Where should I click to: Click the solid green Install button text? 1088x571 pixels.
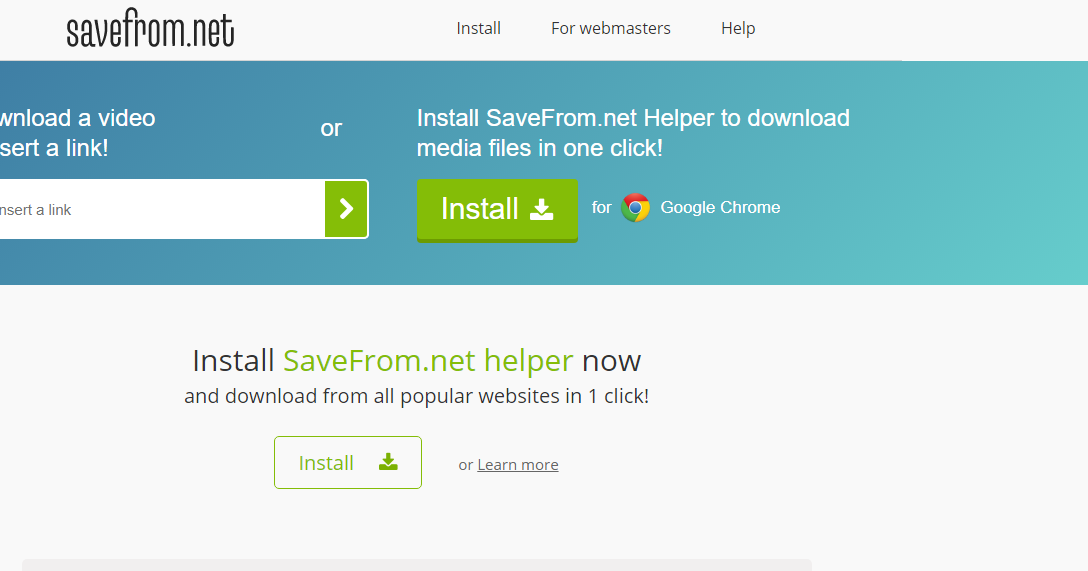click(x=479, y=209)
